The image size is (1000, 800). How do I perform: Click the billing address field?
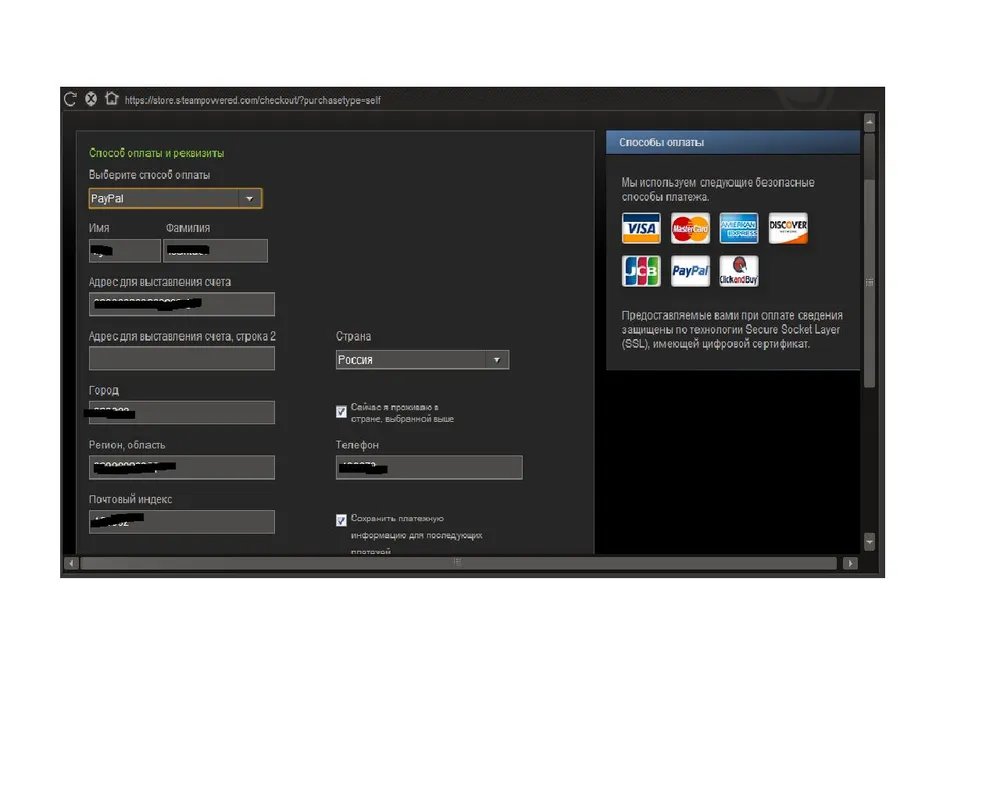[182, 304]
